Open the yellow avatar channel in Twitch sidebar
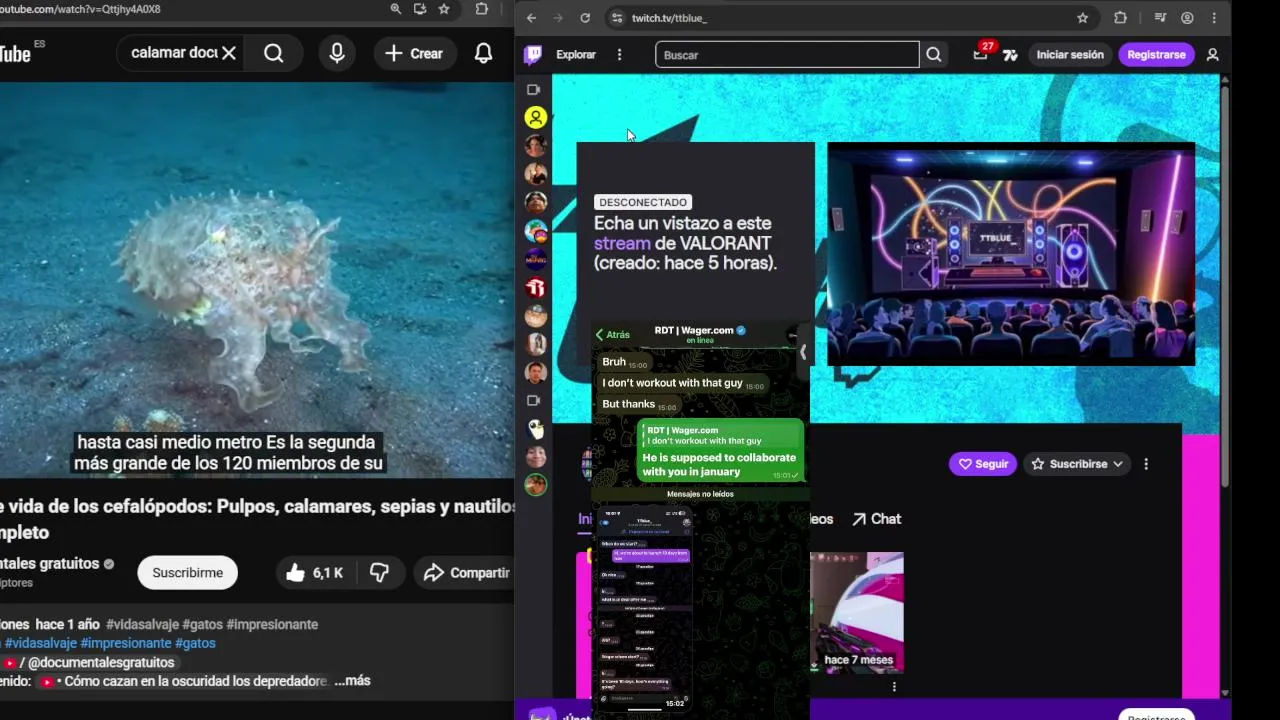 [x=536, y=118]
